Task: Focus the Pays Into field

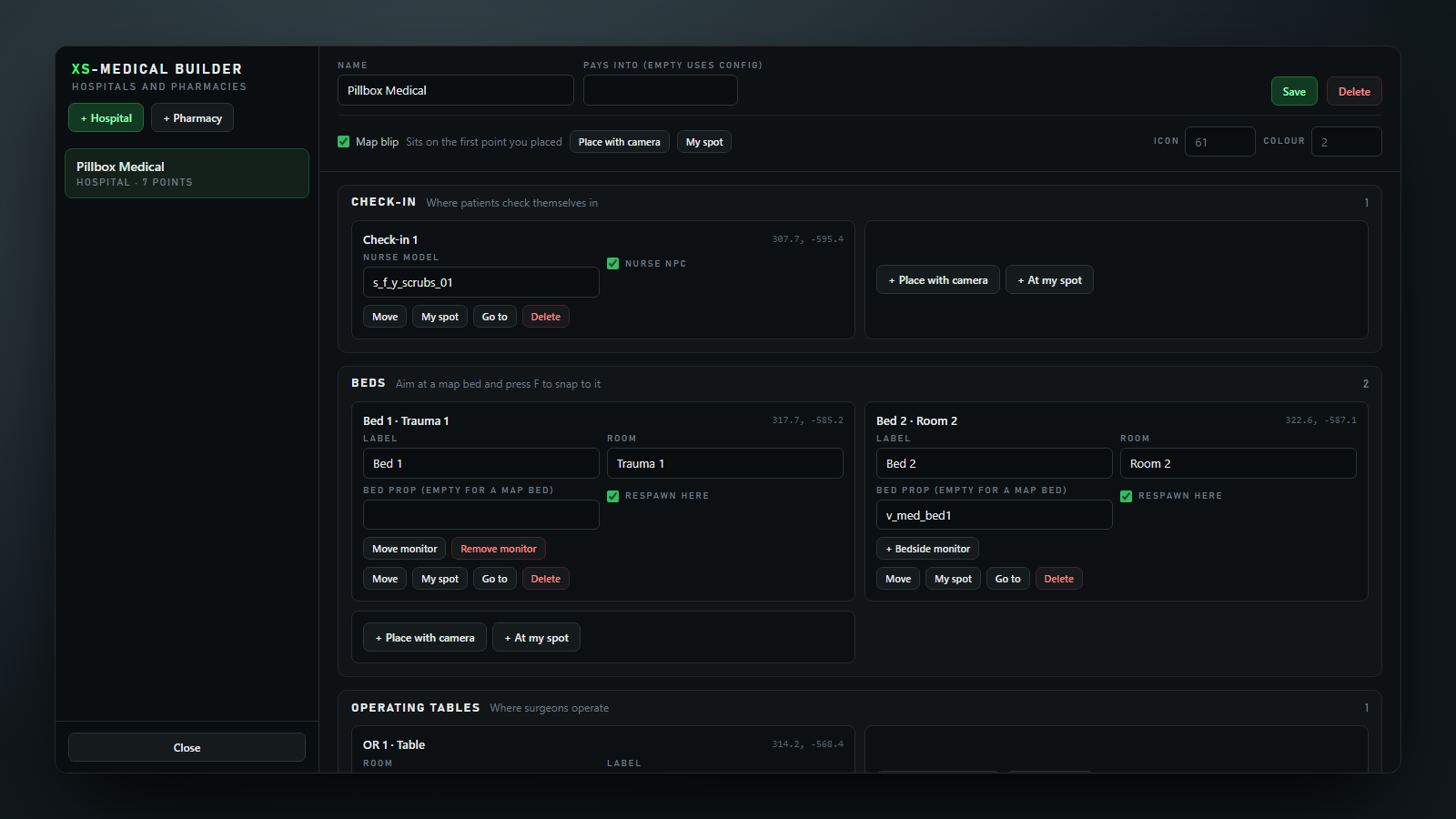Action: [661, 90]
